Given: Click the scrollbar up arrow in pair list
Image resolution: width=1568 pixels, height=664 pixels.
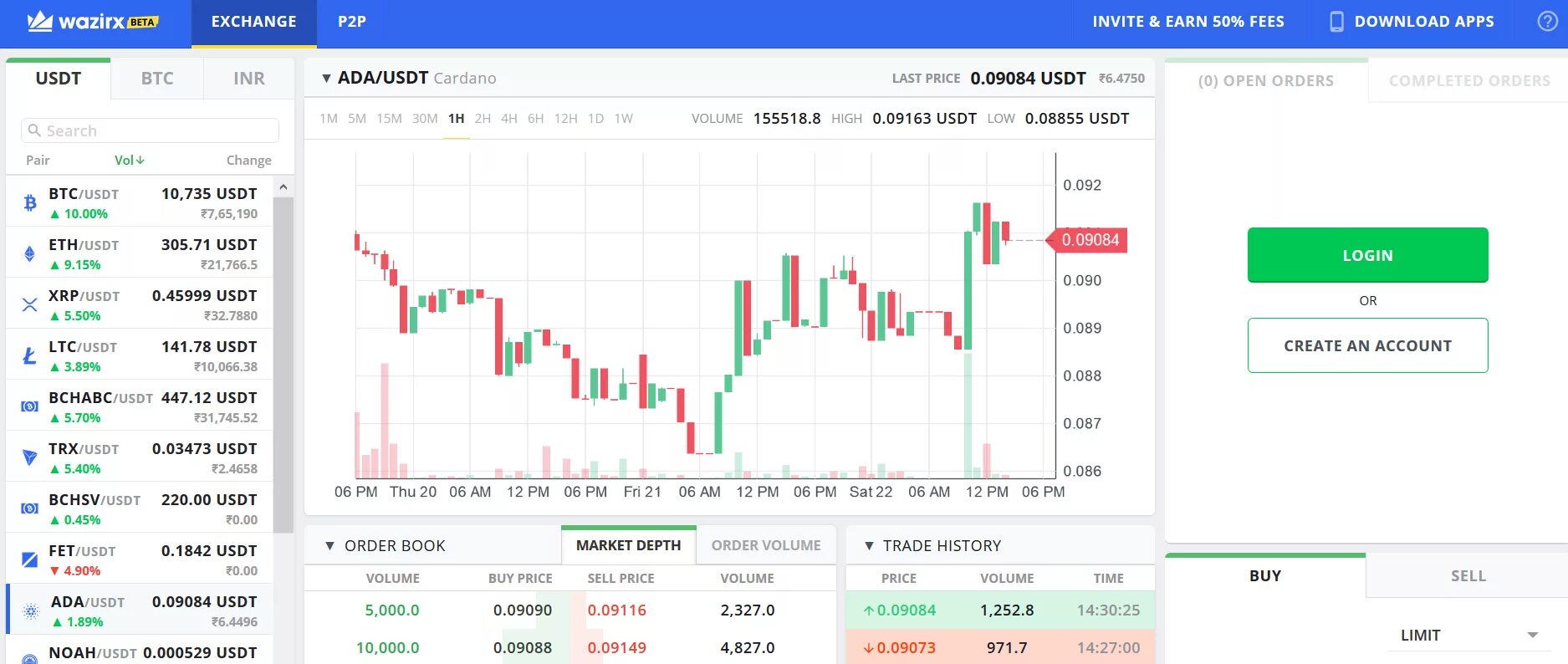Looking at the screenshot, I should [x=283, y=187].
